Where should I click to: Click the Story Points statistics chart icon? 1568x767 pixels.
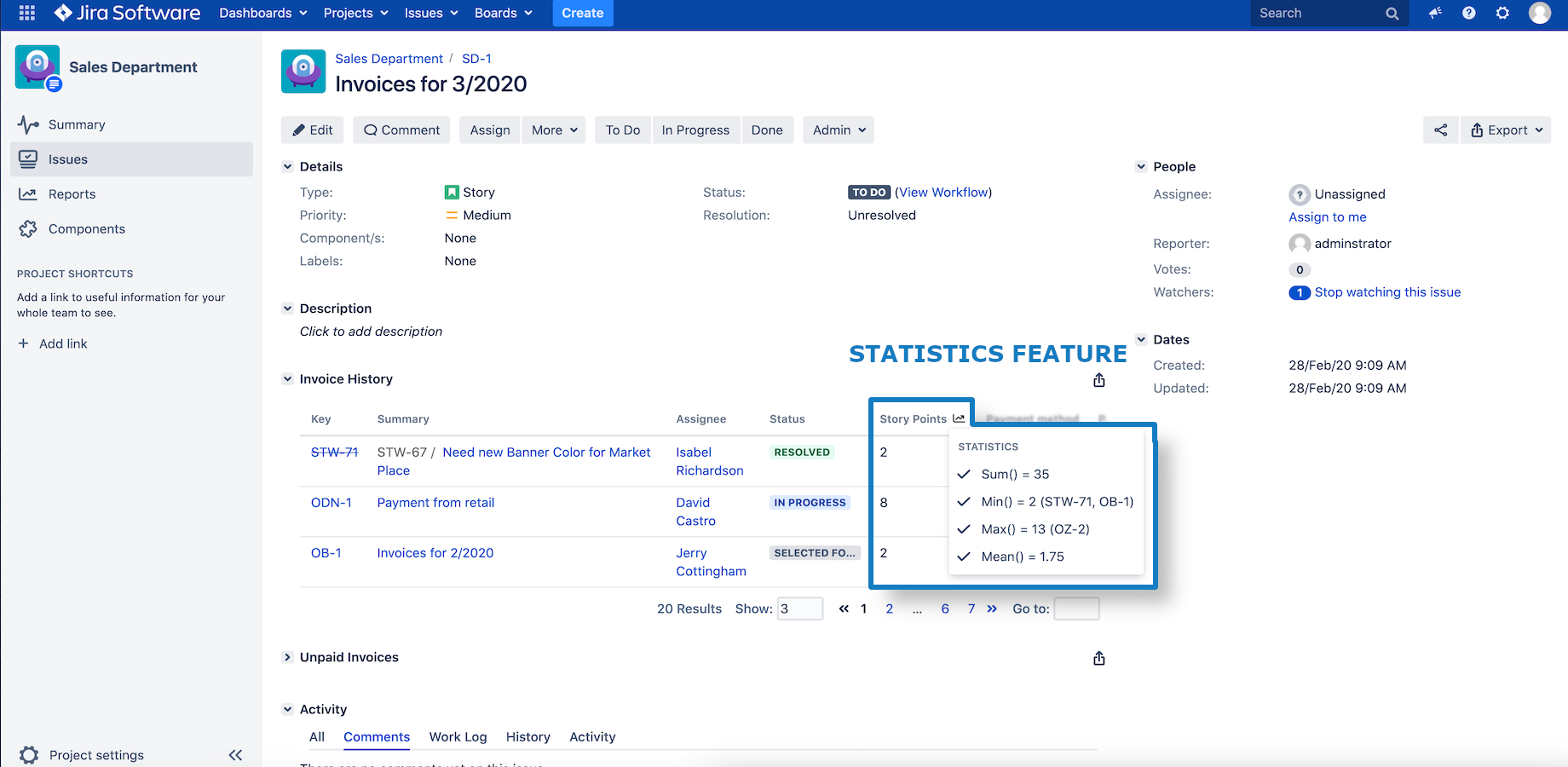959,418
